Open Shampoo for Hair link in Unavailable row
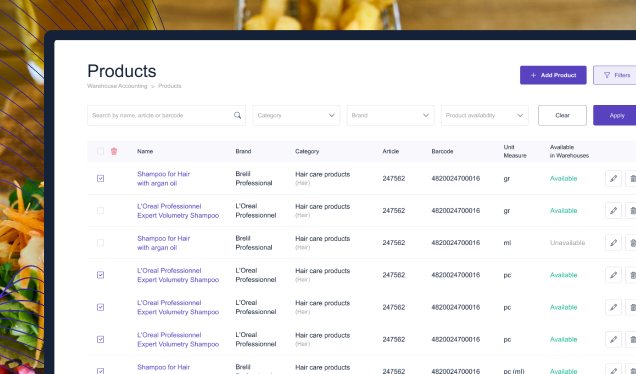This screenshot has width=636, height=374. [x=163, y=243]
